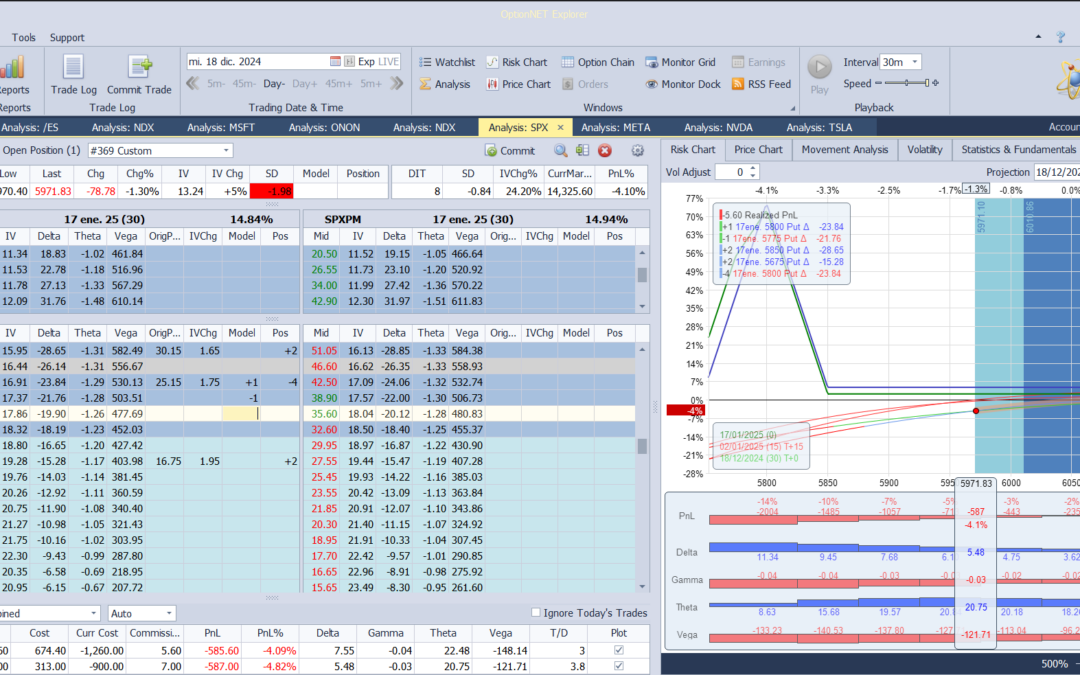
Task: Expand the Windows group dialog launcher
Action: pos(792,108)
